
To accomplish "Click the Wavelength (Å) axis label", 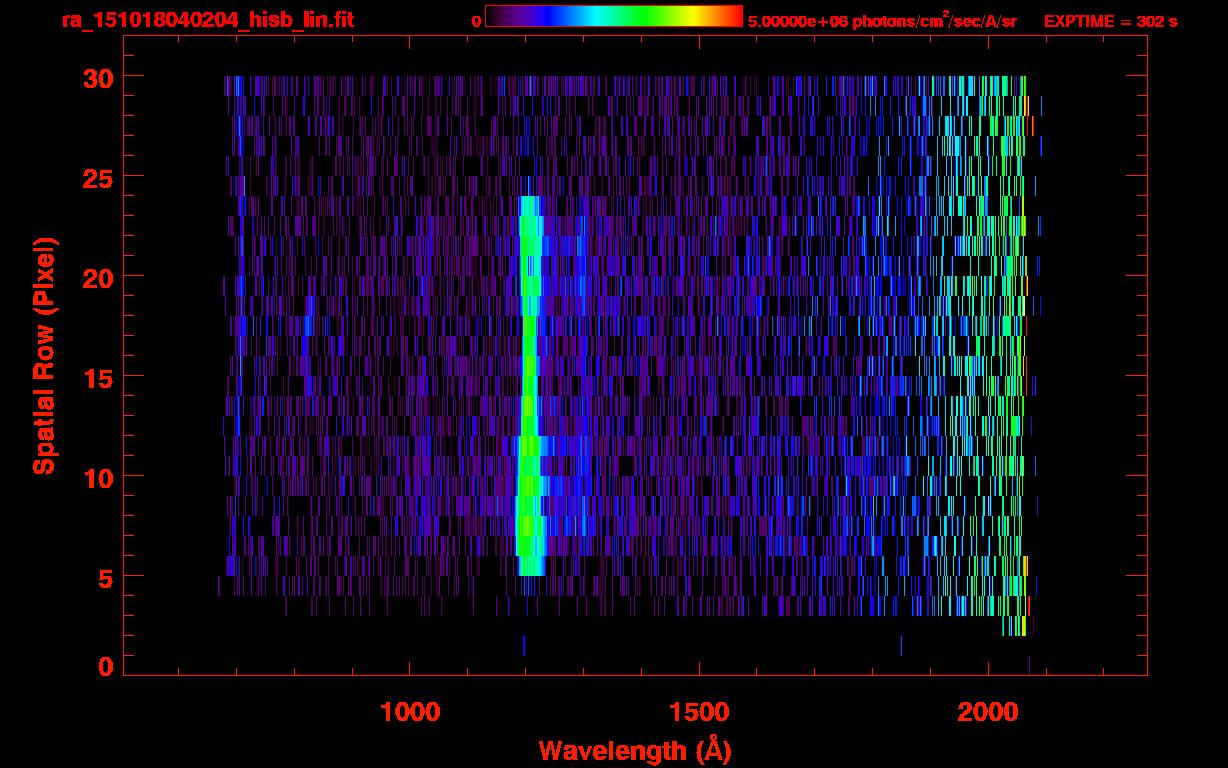I will [628, 750].
